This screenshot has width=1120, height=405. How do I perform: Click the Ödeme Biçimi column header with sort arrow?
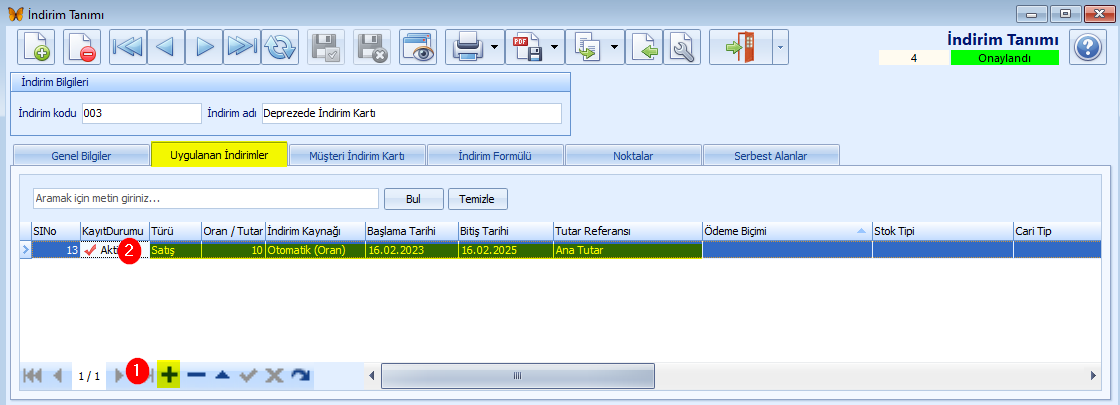787,231
